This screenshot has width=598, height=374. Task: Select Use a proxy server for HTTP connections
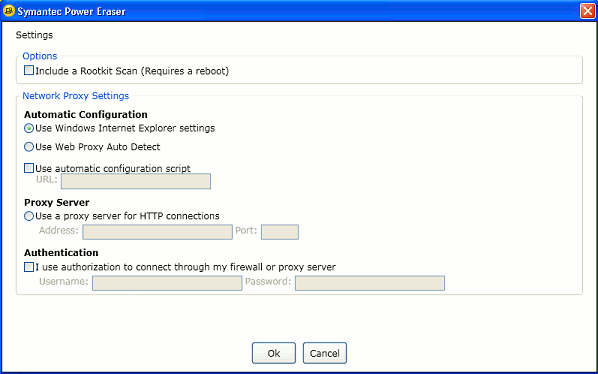click(29, 216)
